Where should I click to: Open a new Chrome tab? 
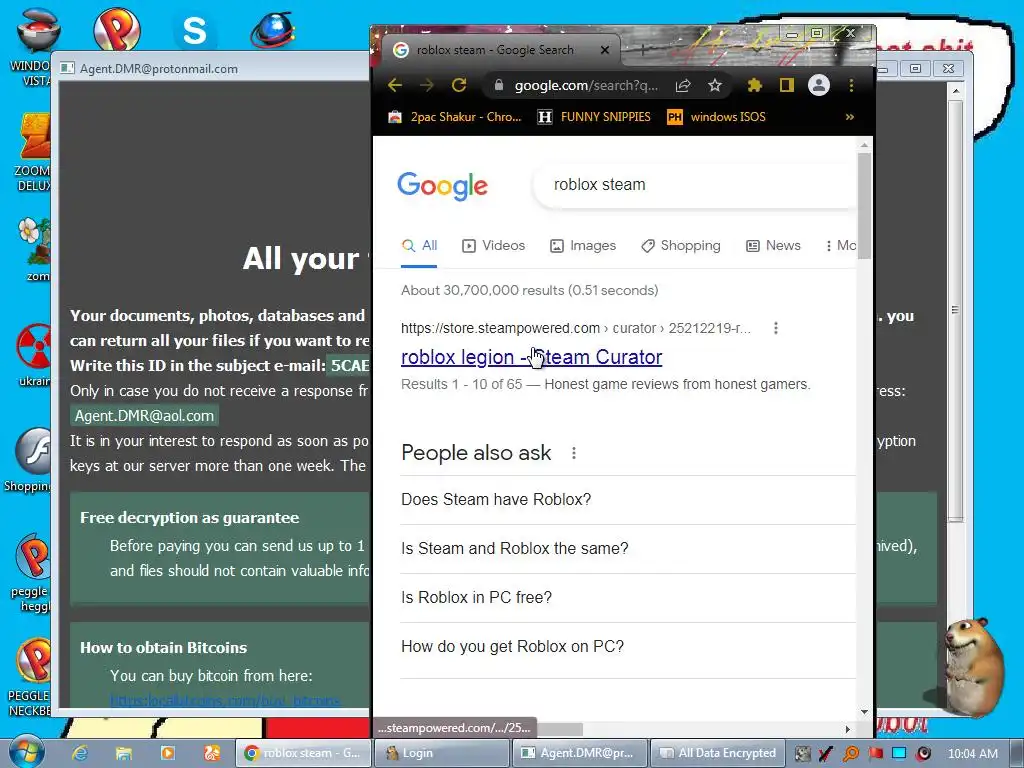click(643, 50)
